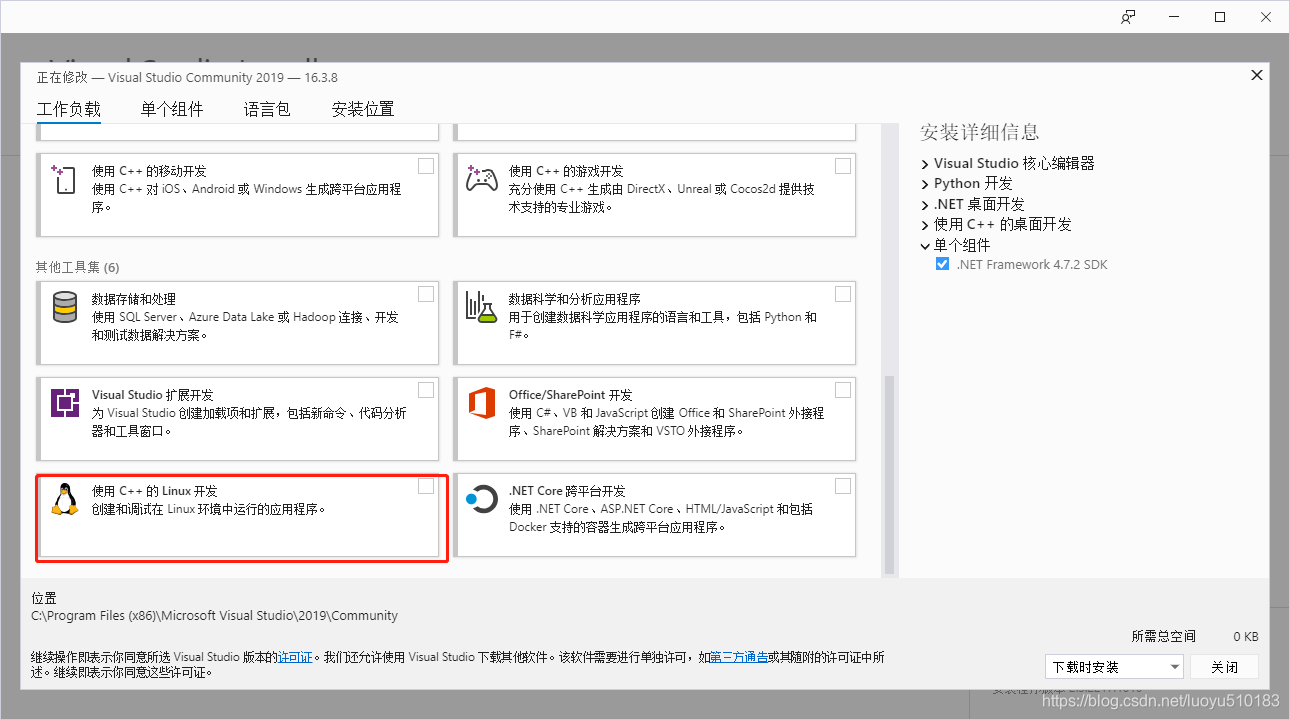Close the modify dialog with X
Screen dimensions: 1290x720
(x=1256, y=76)
